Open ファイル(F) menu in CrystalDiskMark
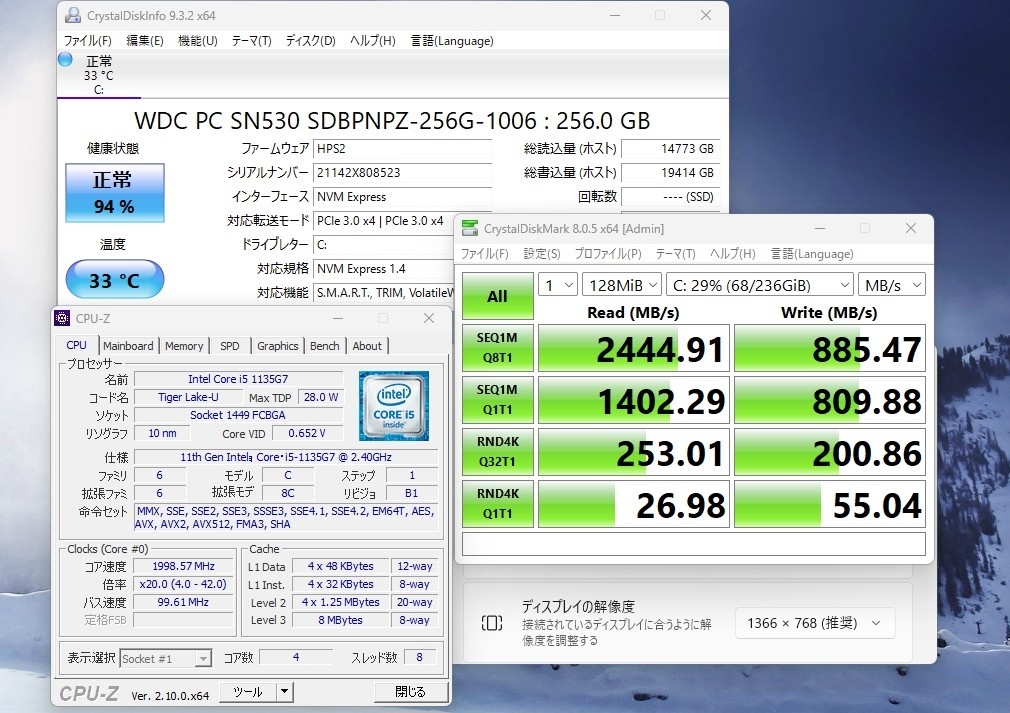1010x713 pixels. click(484, 254)
